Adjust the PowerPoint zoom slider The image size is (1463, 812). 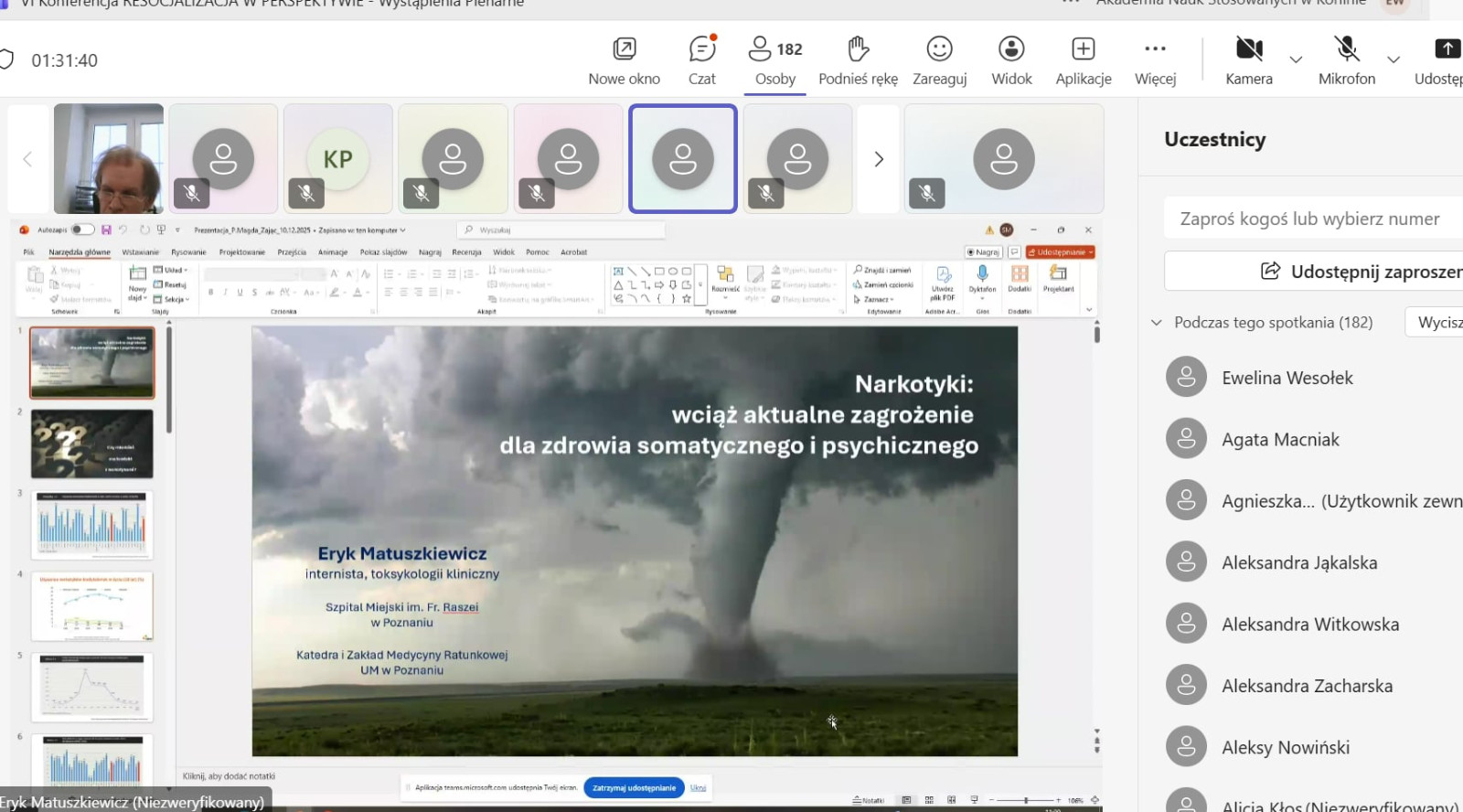click(1026, 800)
